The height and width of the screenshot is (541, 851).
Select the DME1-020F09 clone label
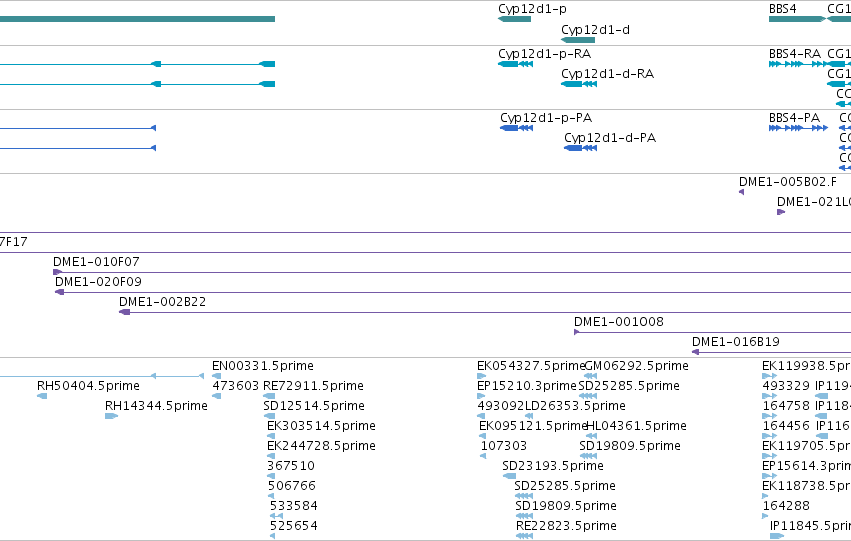[x=98, y=282]
